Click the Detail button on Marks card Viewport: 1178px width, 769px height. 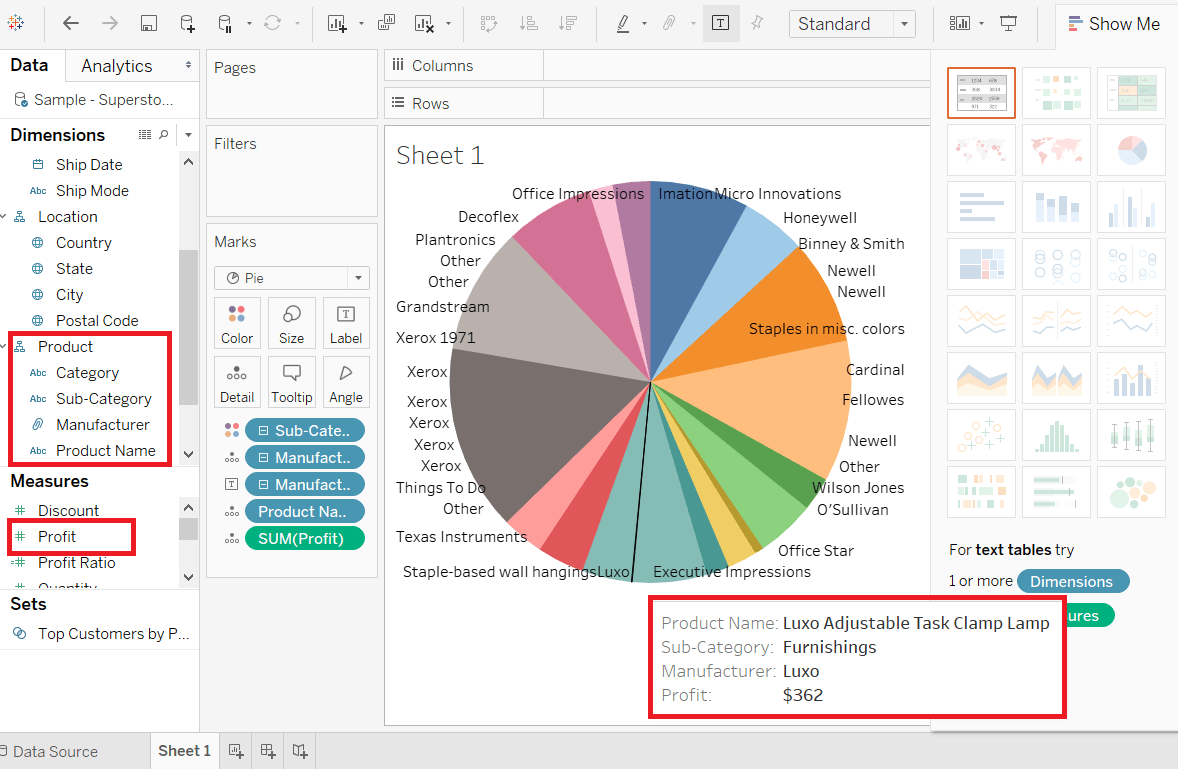pyautogui.click(x=237, y=383)
